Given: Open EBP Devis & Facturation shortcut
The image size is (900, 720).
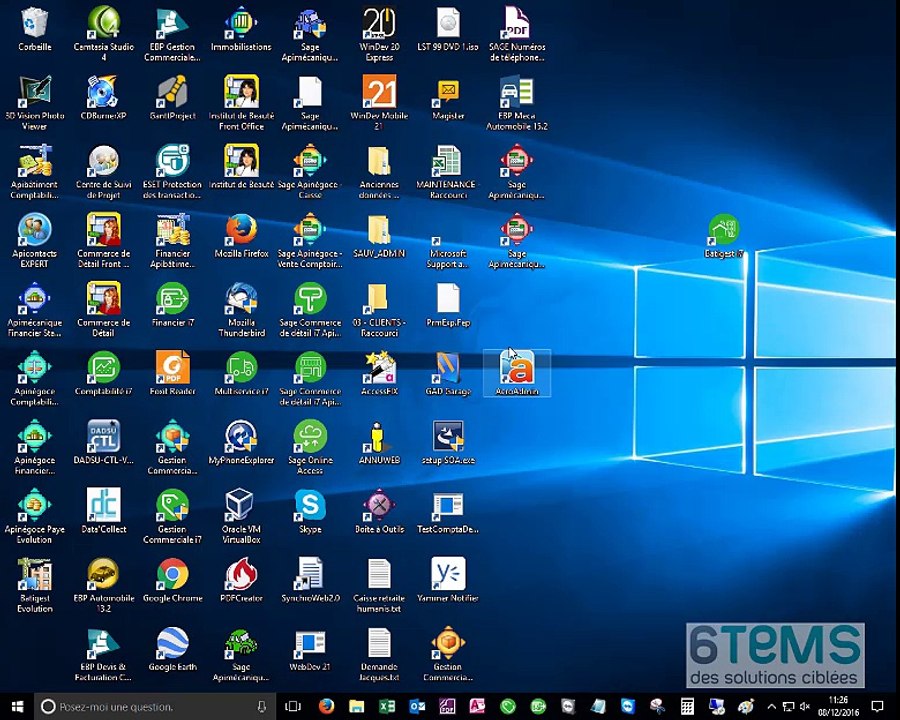Looking at the screenshot, I should click(103, 653).
